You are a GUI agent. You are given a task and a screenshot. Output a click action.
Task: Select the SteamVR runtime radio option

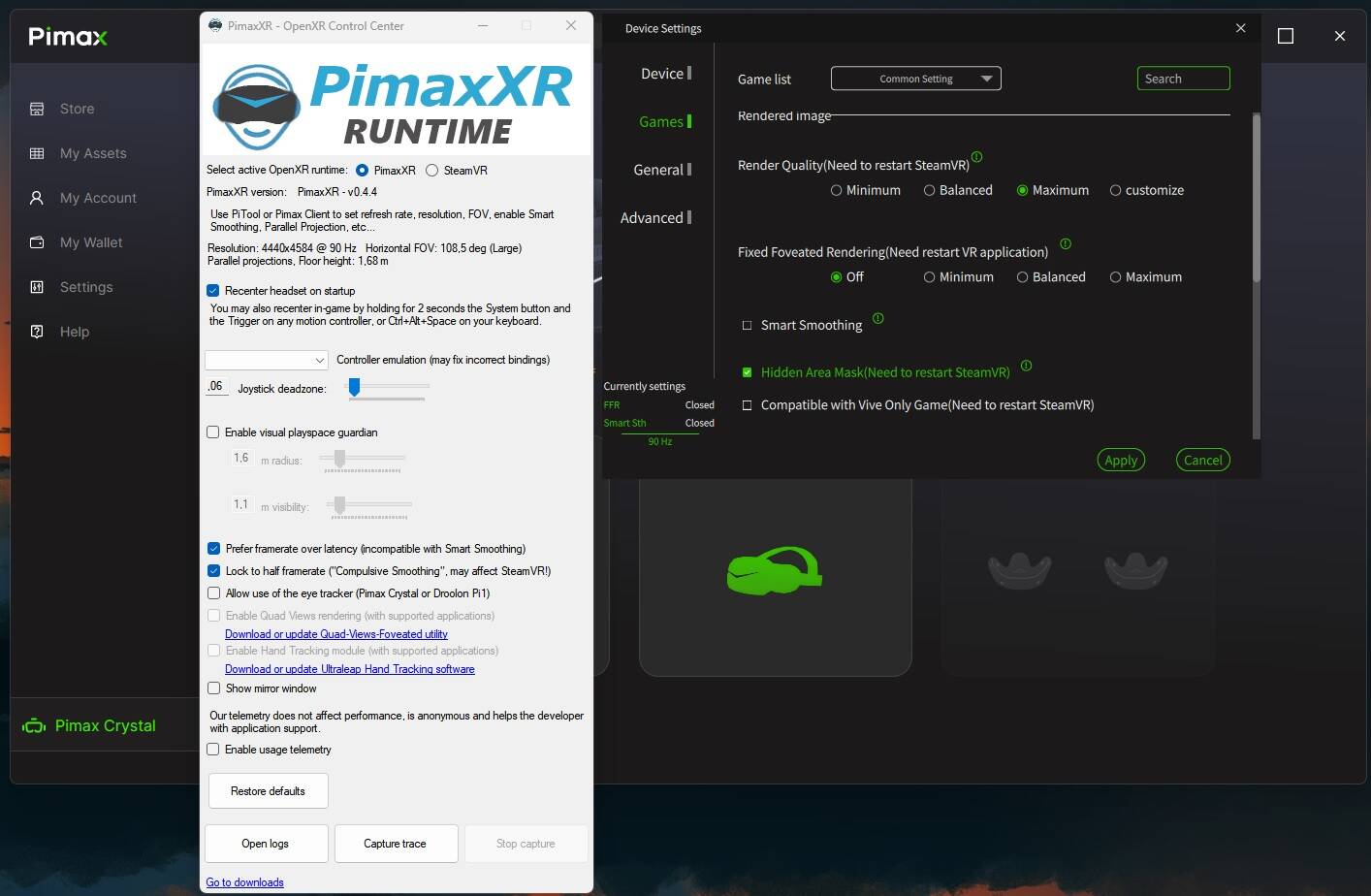(430, 170)
